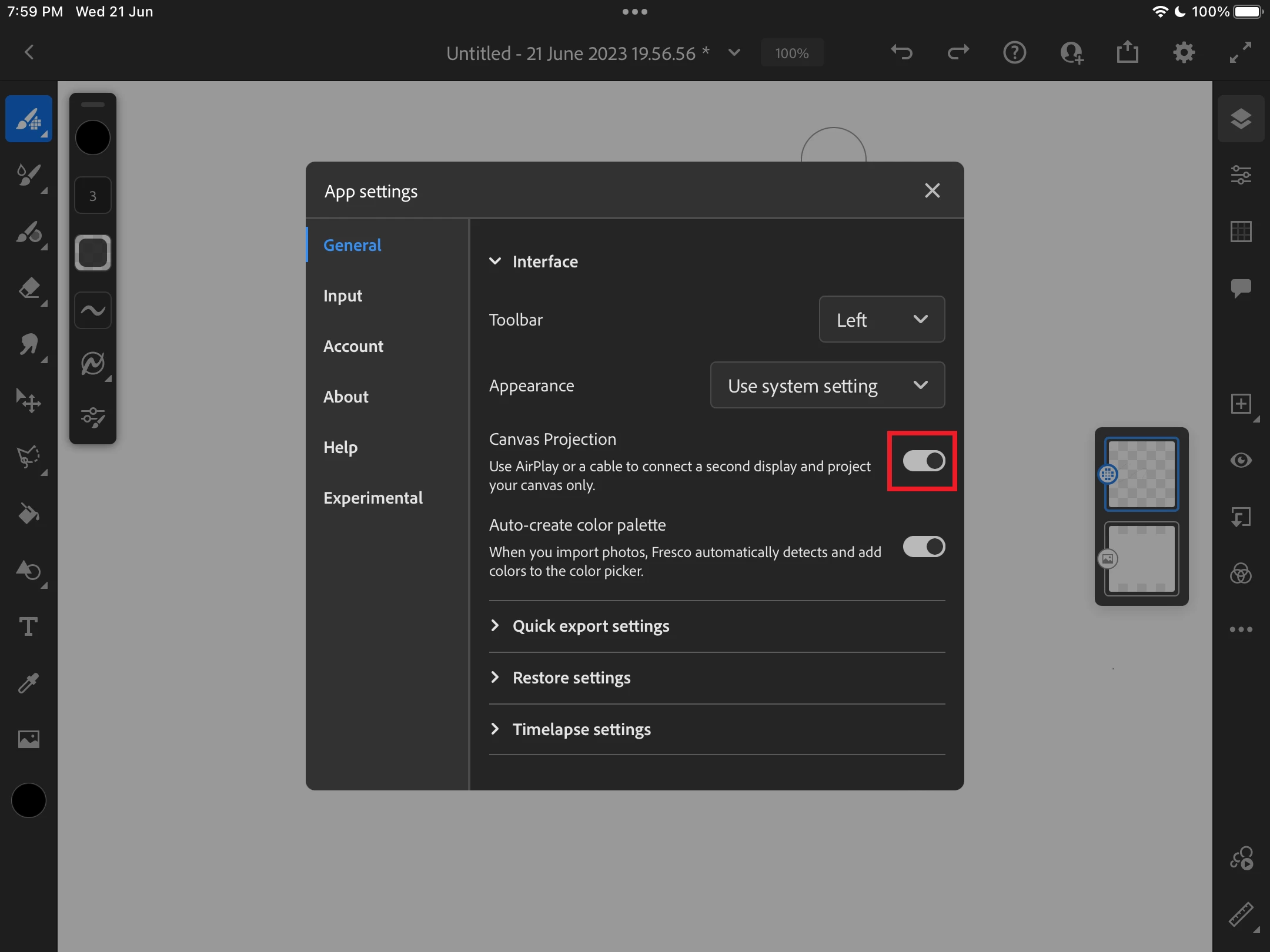Select the Eraser tool
The width and height of the screenshot is (1270, 952).
[28, 289]
